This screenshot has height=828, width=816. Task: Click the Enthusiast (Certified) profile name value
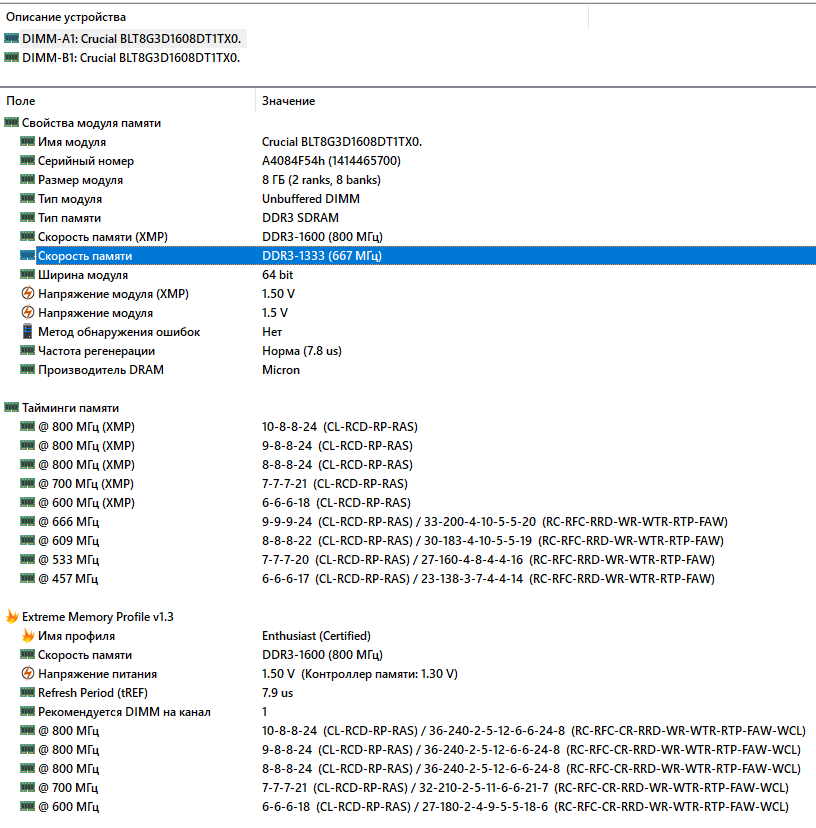[316, 636]
